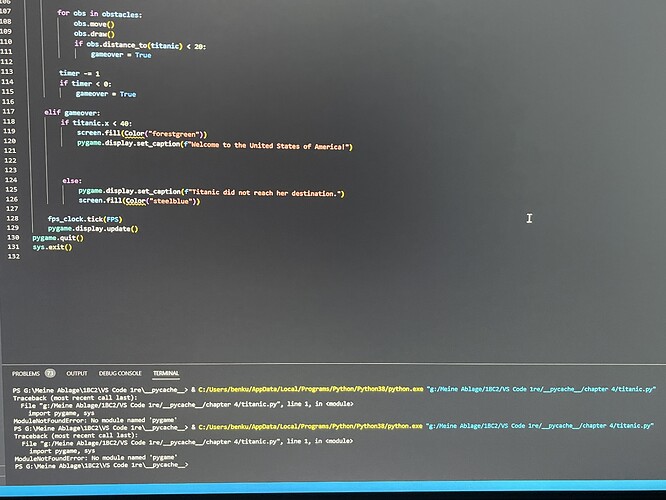
Task: Select line number 128 in the gutter
Action: click(x=12, y=218)
